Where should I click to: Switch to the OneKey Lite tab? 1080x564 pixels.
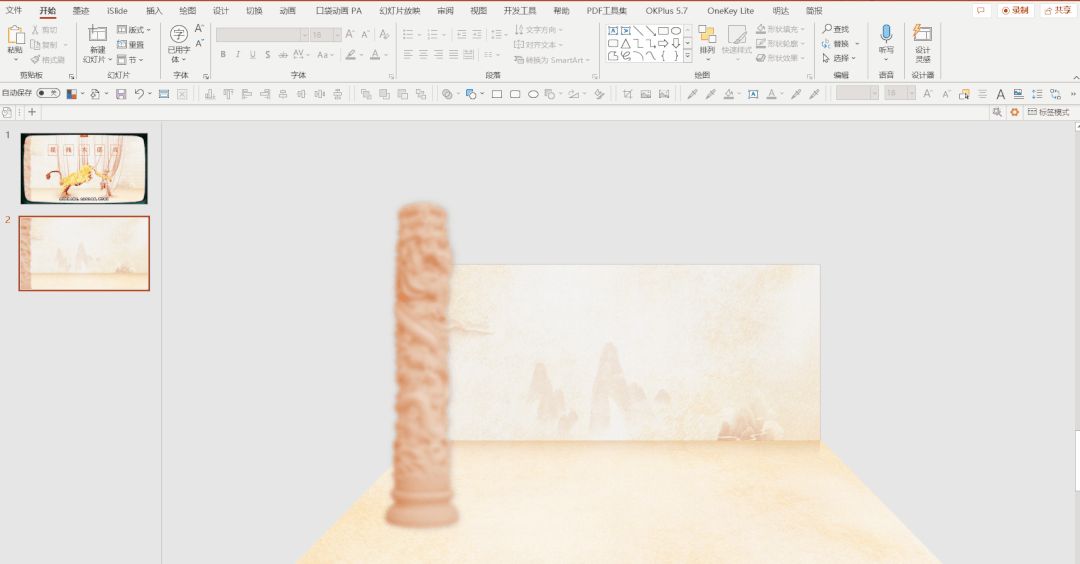tap(730, 10)
